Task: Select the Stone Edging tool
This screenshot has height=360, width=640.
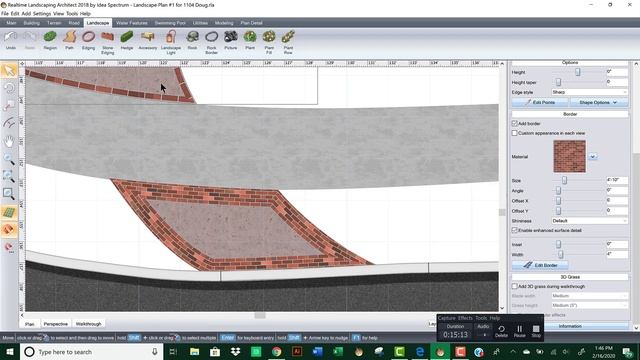Action: pyautogui.click(x=107, y=42)
